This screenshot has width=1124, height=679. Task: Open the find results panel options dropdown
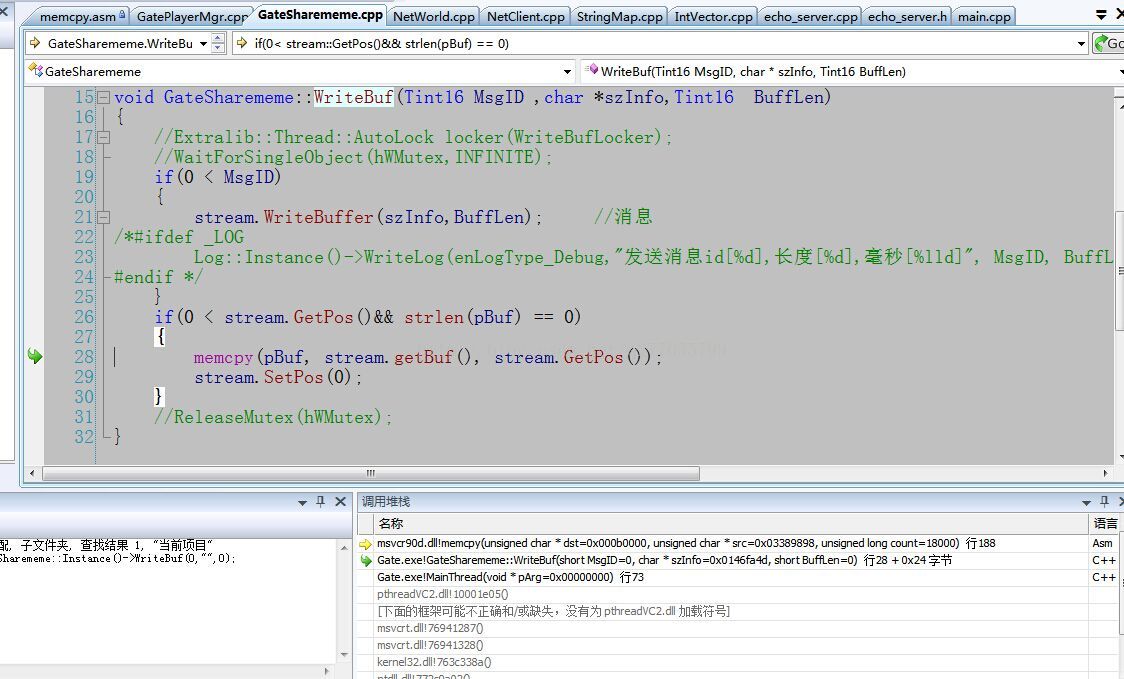302,503
